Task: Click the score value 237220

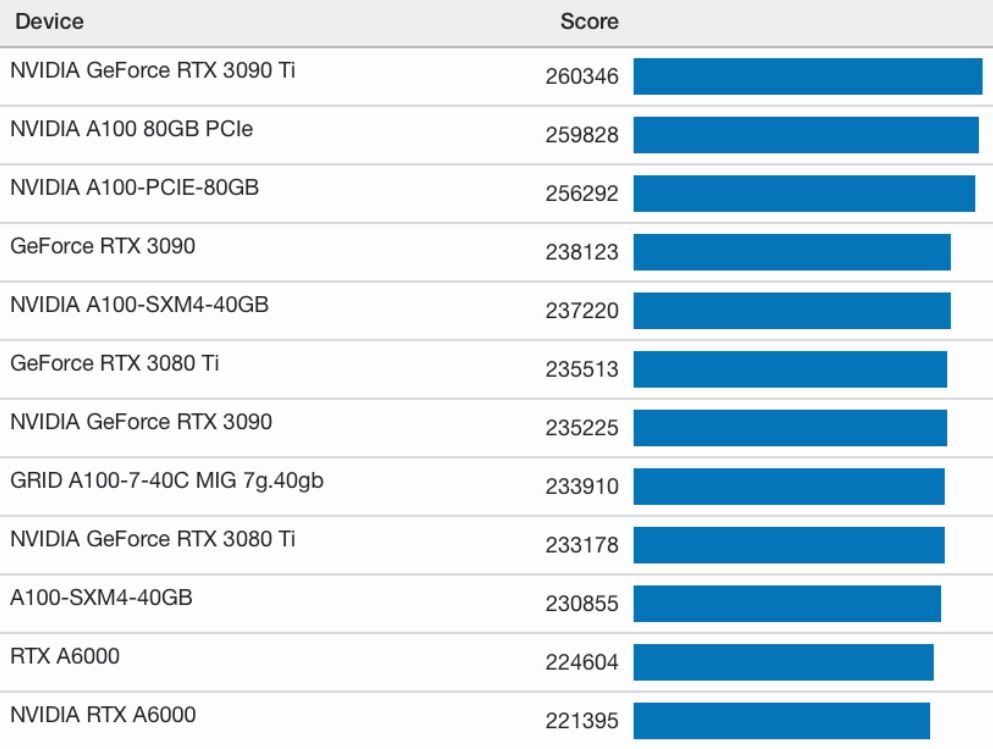Action: pos(581,311)
